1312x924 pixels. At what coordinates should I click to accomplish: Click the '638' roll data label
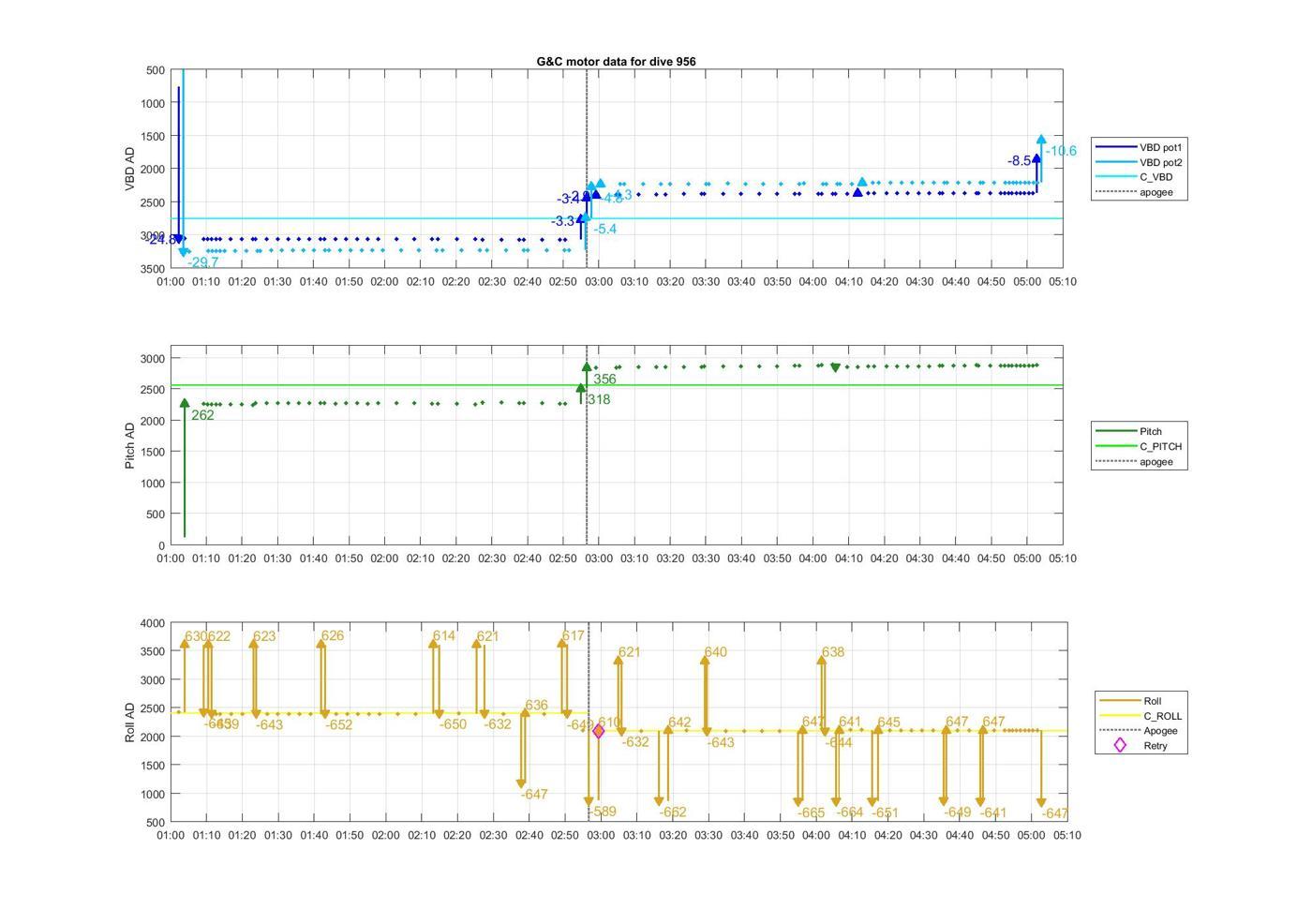click(832, 652)
